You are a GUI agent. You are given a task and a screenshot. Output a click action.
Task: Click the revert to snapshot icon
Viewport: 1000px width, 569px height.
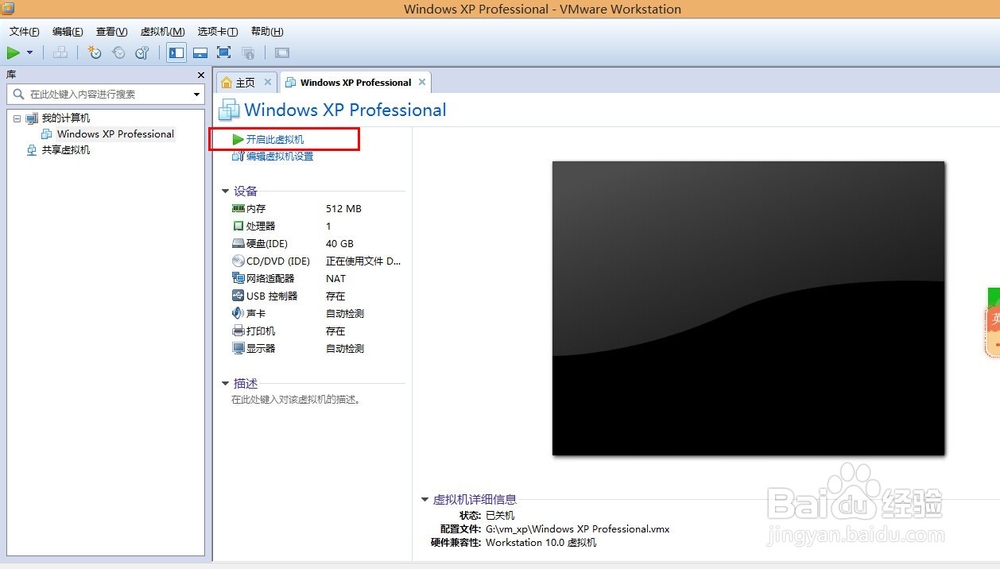click(x=119, y=53)
